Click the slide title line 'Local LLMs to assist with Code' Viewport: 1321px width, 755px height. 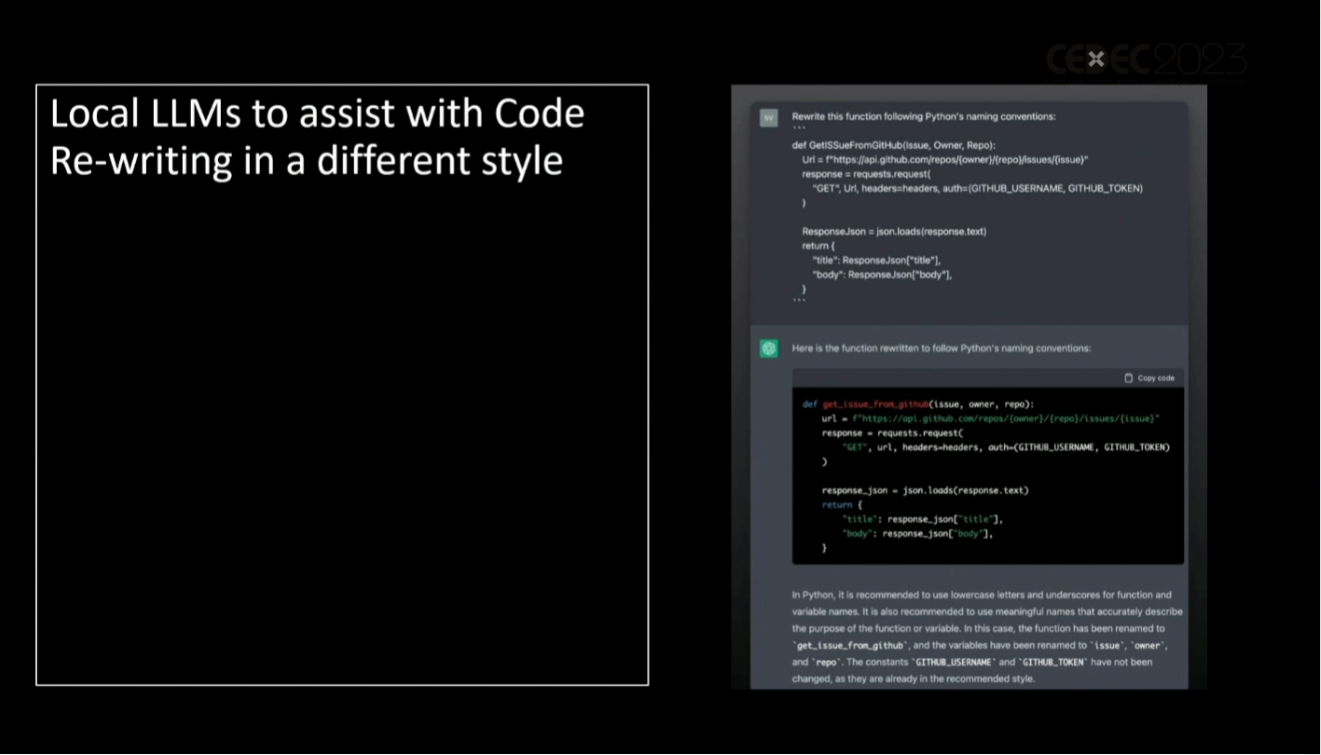click(317, 114)
